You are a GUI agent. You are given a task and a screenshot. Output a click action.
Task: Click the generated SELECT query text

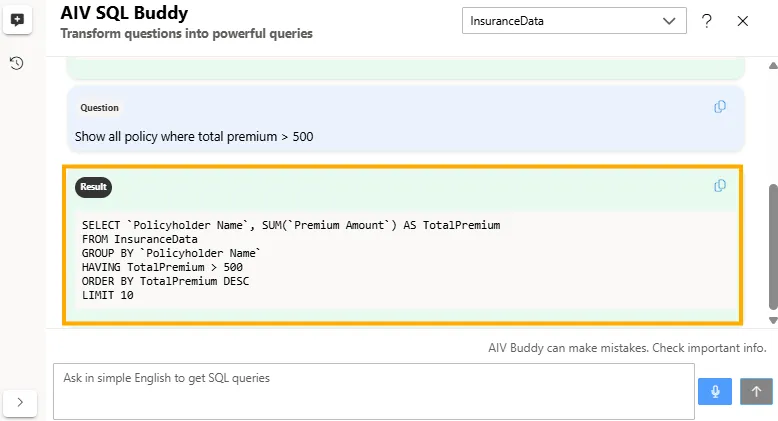coord(290,226)
